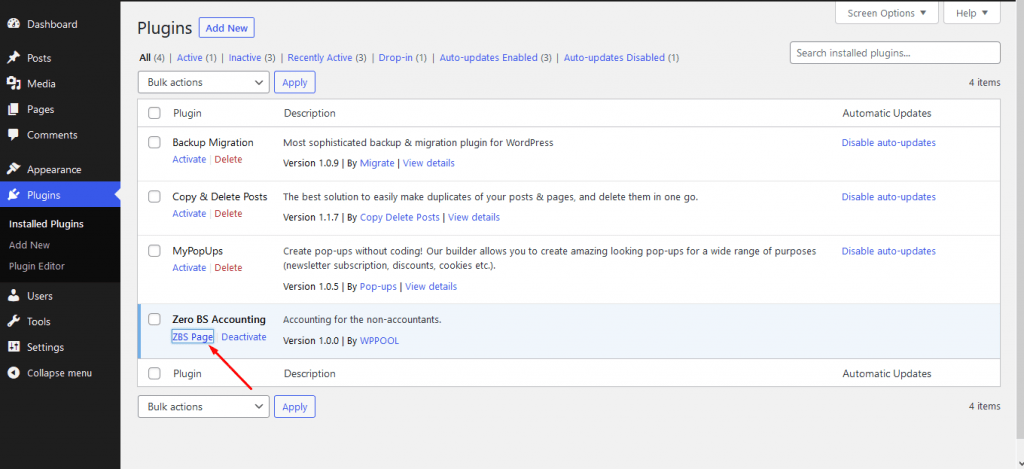Open the ZBS Page link

click(193, 337)
